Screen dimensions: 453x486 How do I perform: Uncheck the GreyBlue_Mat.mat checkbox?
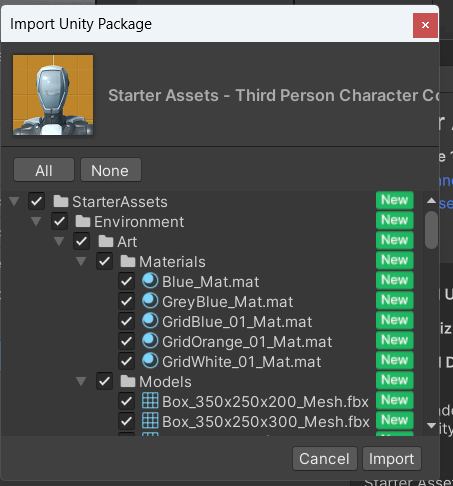(127, 301)
